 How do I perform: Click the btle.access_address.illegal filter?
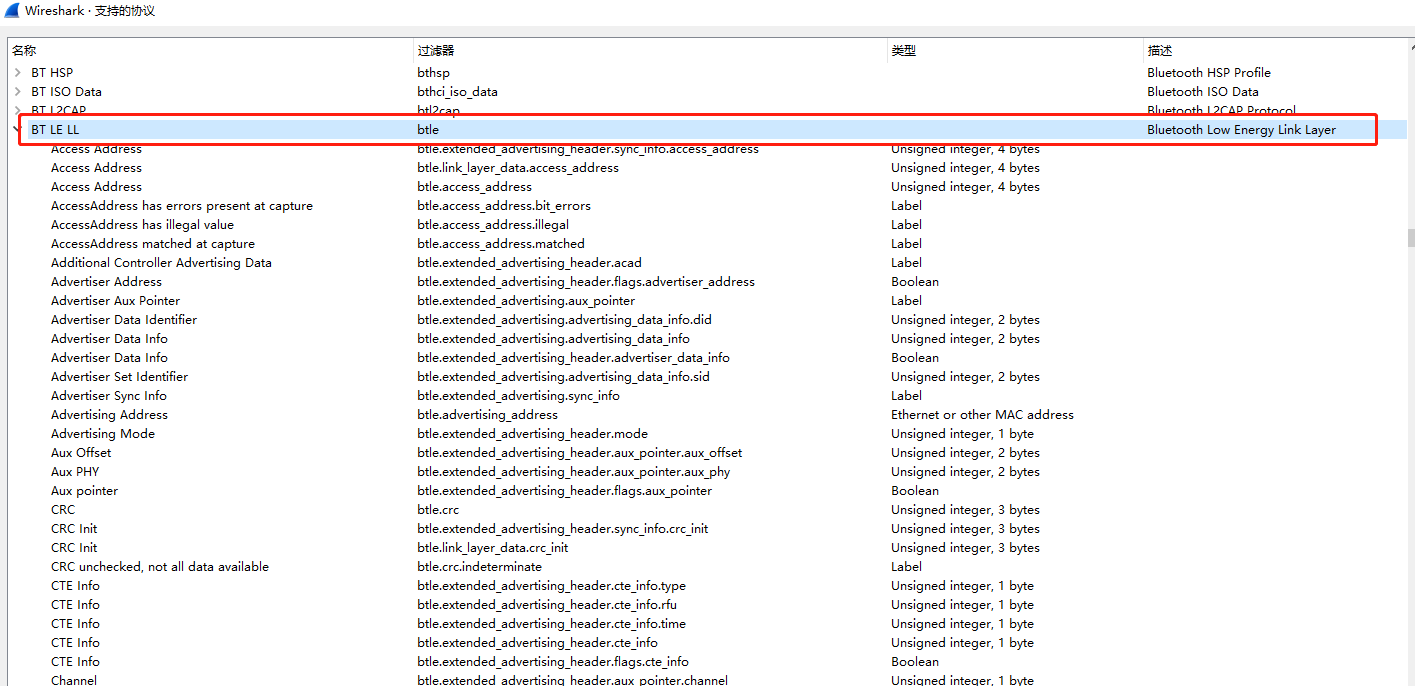(x=493, y=225)
